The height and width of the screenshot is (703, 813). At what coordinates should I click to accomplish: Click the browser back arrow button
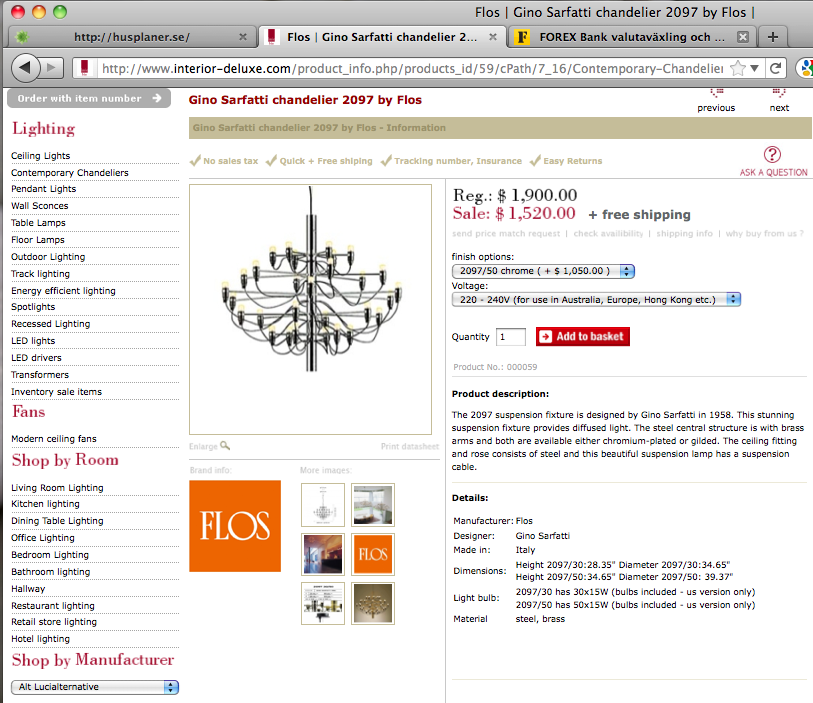tap(25, 67)
